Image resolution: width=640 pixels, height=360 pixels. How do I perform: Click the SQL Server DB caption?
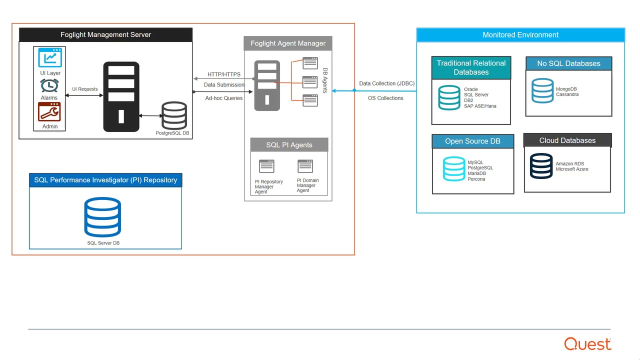pos(103,243)
